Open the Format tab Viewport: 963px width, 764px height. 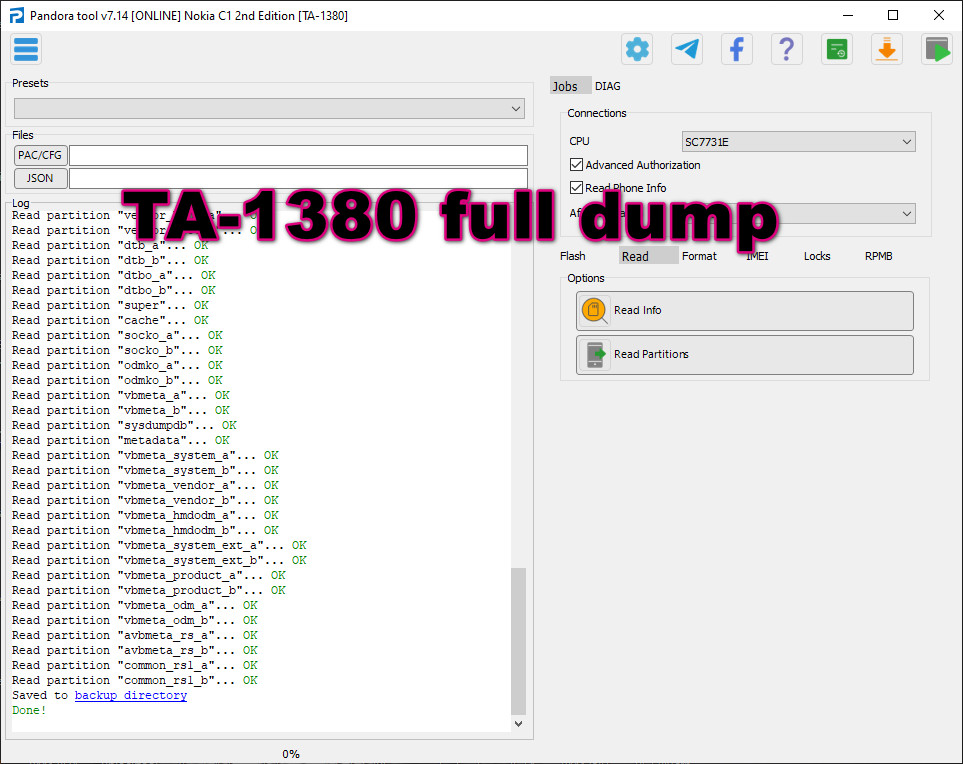pos(699,256)
